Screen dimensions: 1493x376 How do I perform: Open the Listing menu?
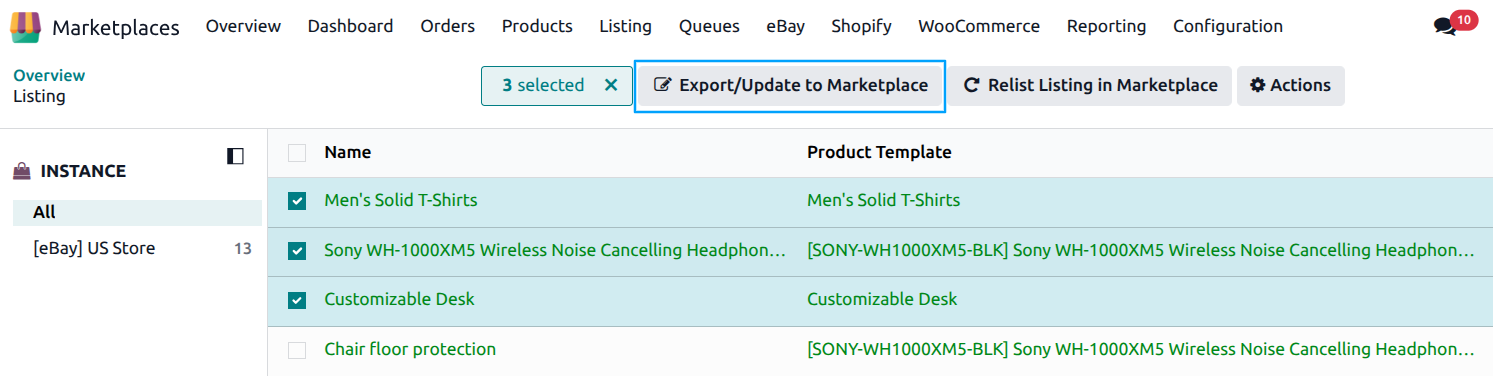click(x=626, y=26)
